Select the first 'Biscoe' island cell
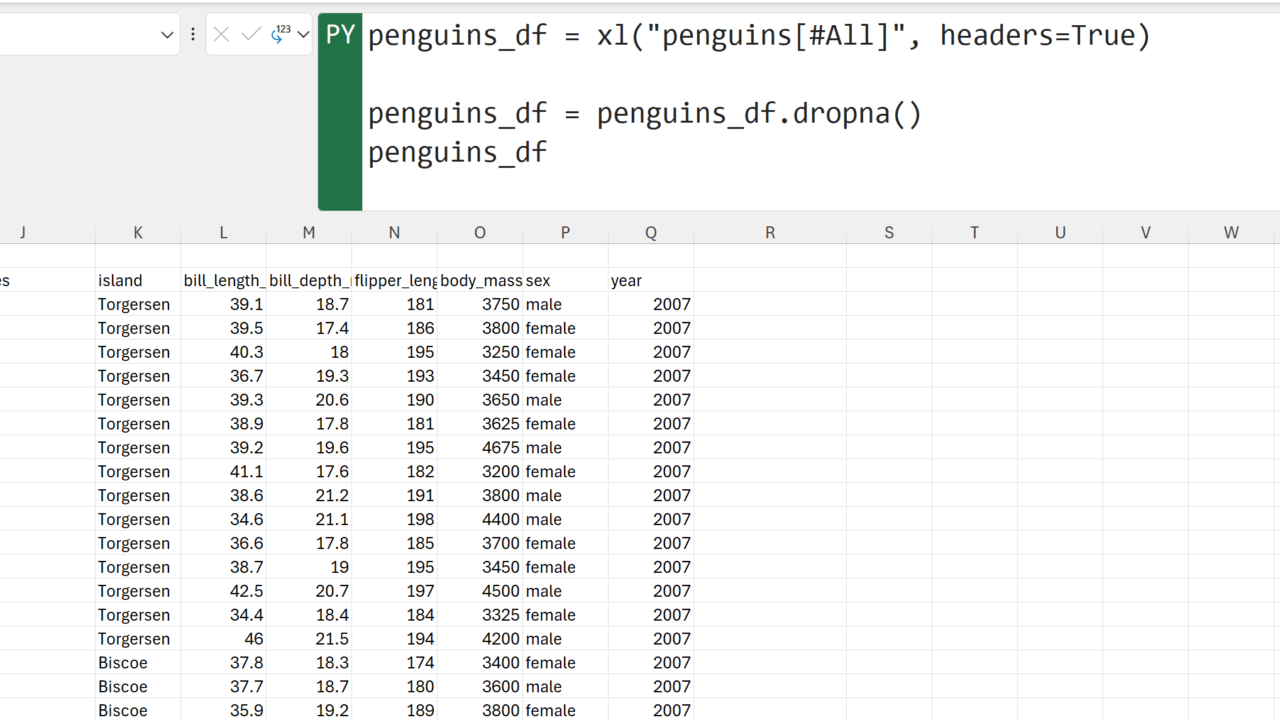1280x720 pixels. 137,663
